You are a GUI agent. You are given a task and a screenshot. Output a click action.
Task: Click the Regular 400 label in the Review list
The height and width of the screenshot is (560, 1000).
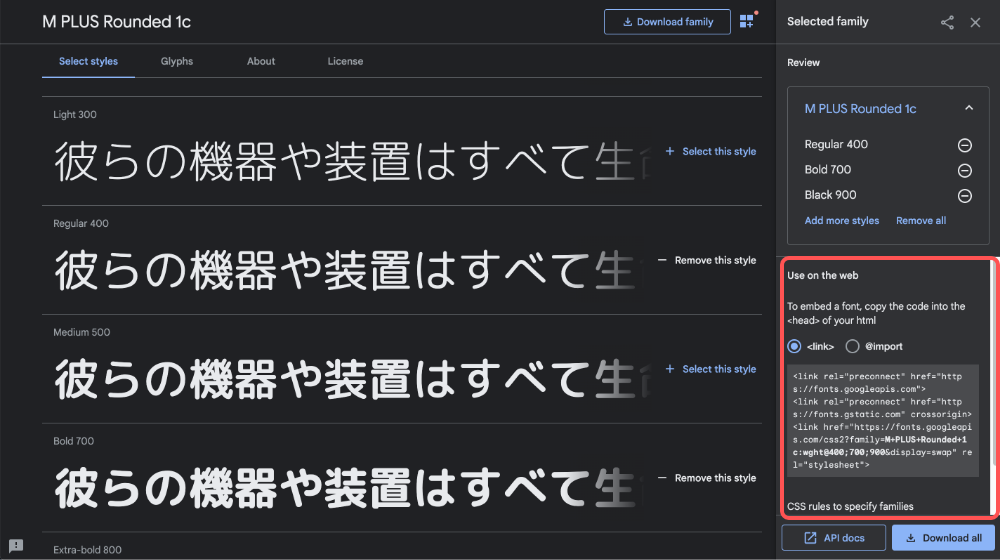pyautogui.click(x=836, y=144)
